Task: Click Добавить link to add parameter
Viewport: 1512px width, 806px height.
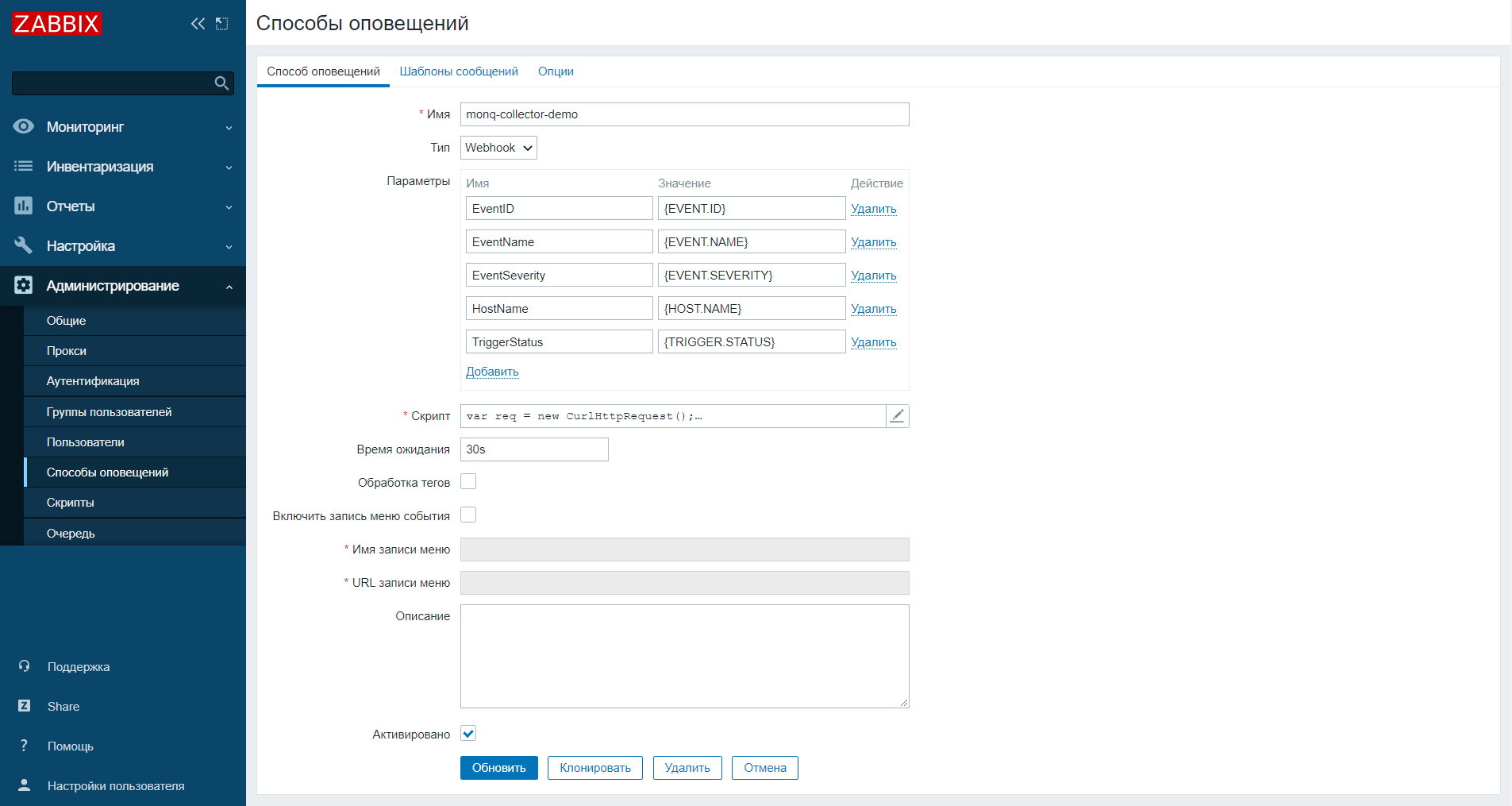Action: [x=492, y=372]
